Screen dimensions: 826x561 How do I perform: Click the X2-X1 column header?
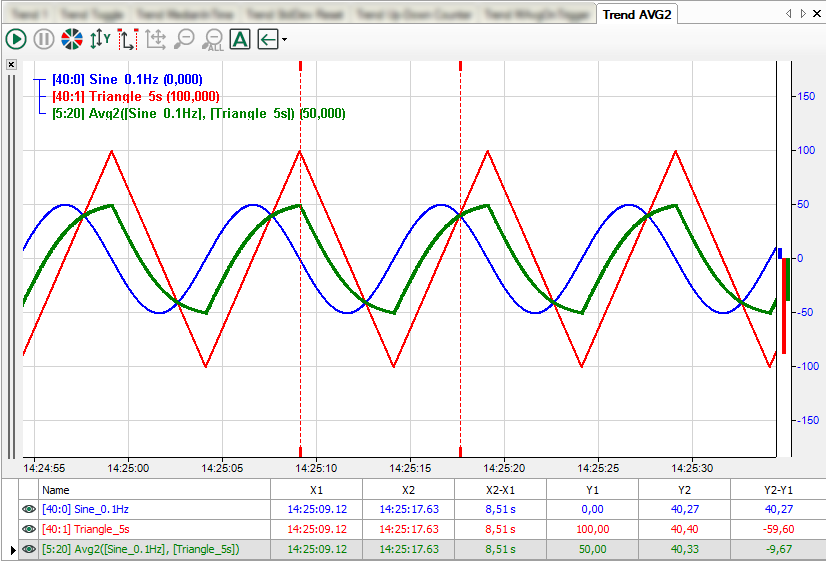click(499, 490)
